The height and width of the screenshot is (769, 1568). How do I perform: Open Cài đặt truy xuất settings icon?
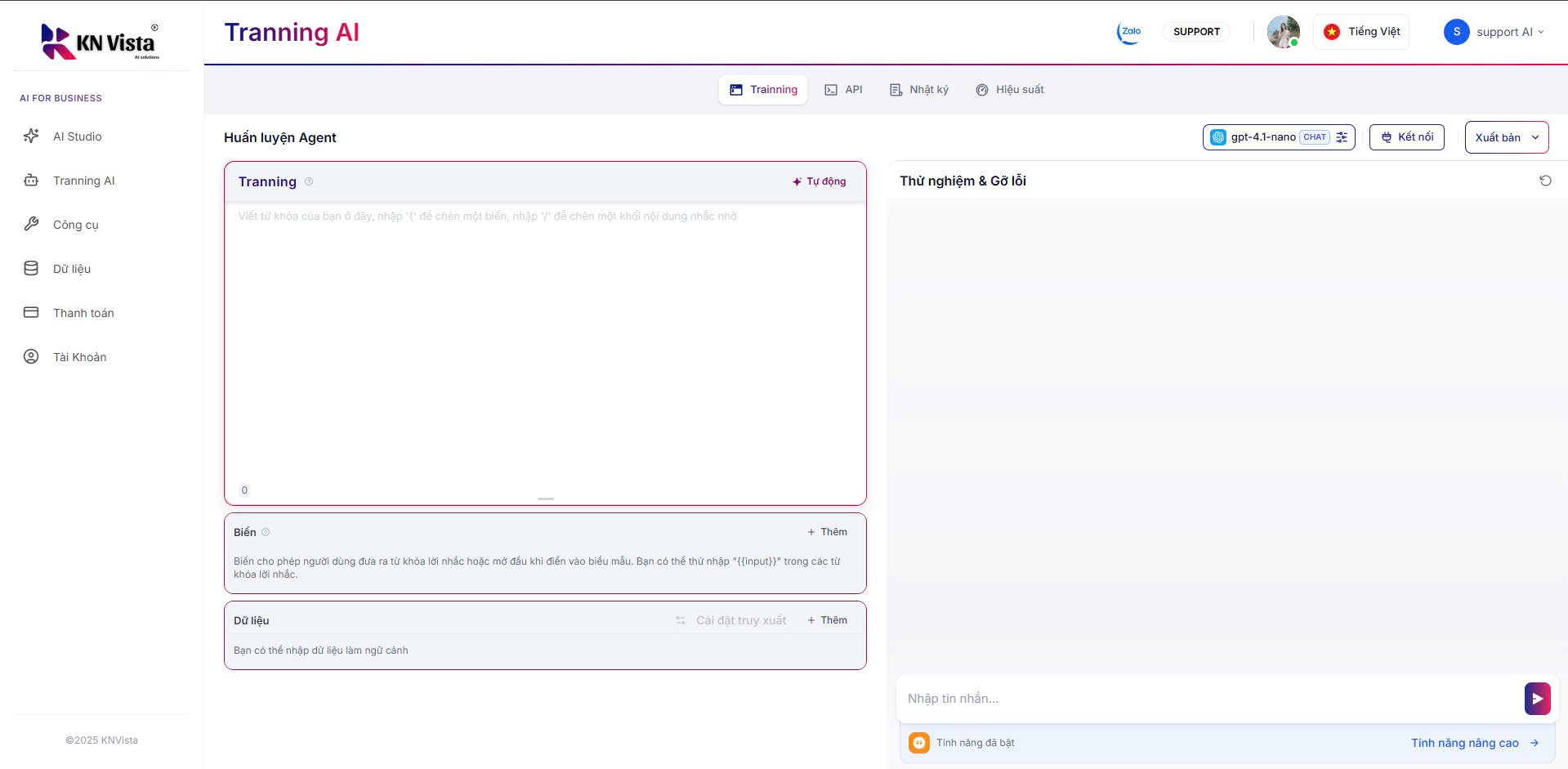tap(681, 620)
